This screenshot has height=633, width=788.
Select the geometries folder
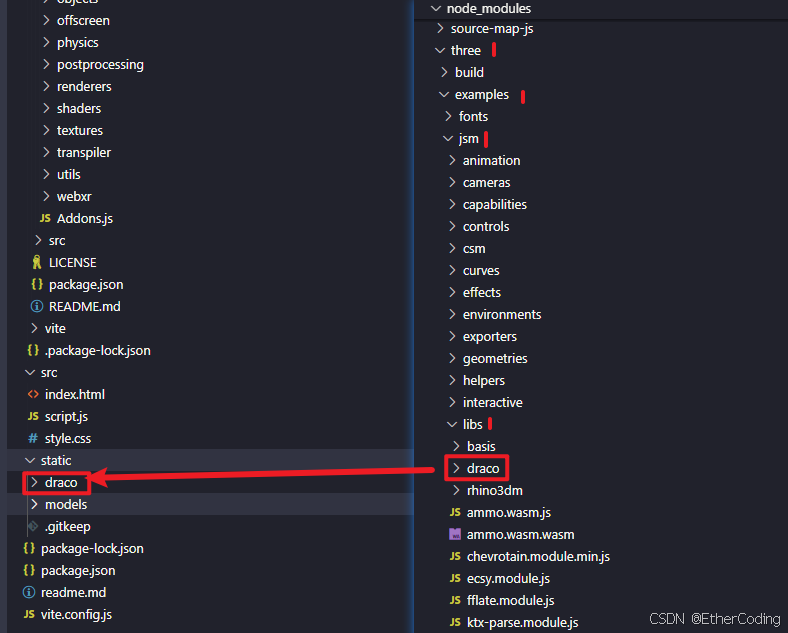[495, 358]
